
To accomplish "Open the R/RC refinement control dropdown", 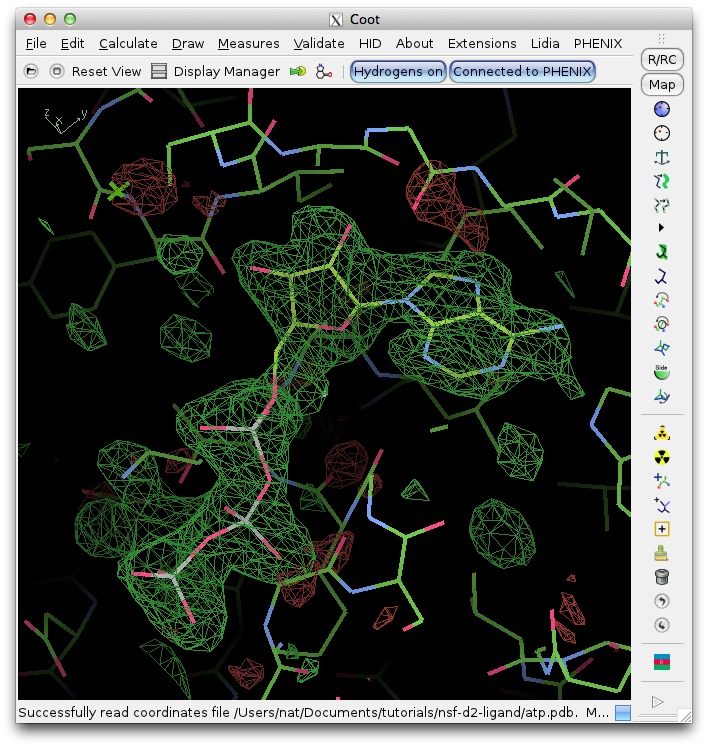I will click(662, 60).
